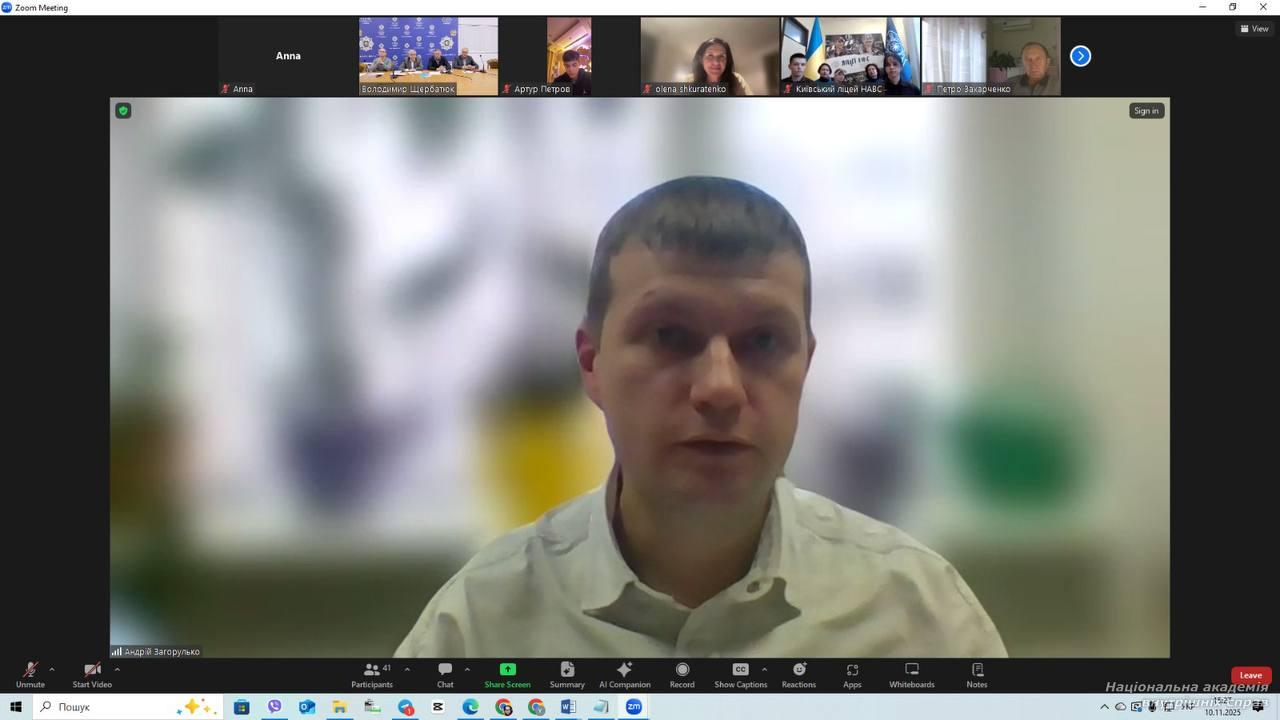Open the Apps panel
The height and width of the screenshot is (720, 1280).
[x=852, y=675]
